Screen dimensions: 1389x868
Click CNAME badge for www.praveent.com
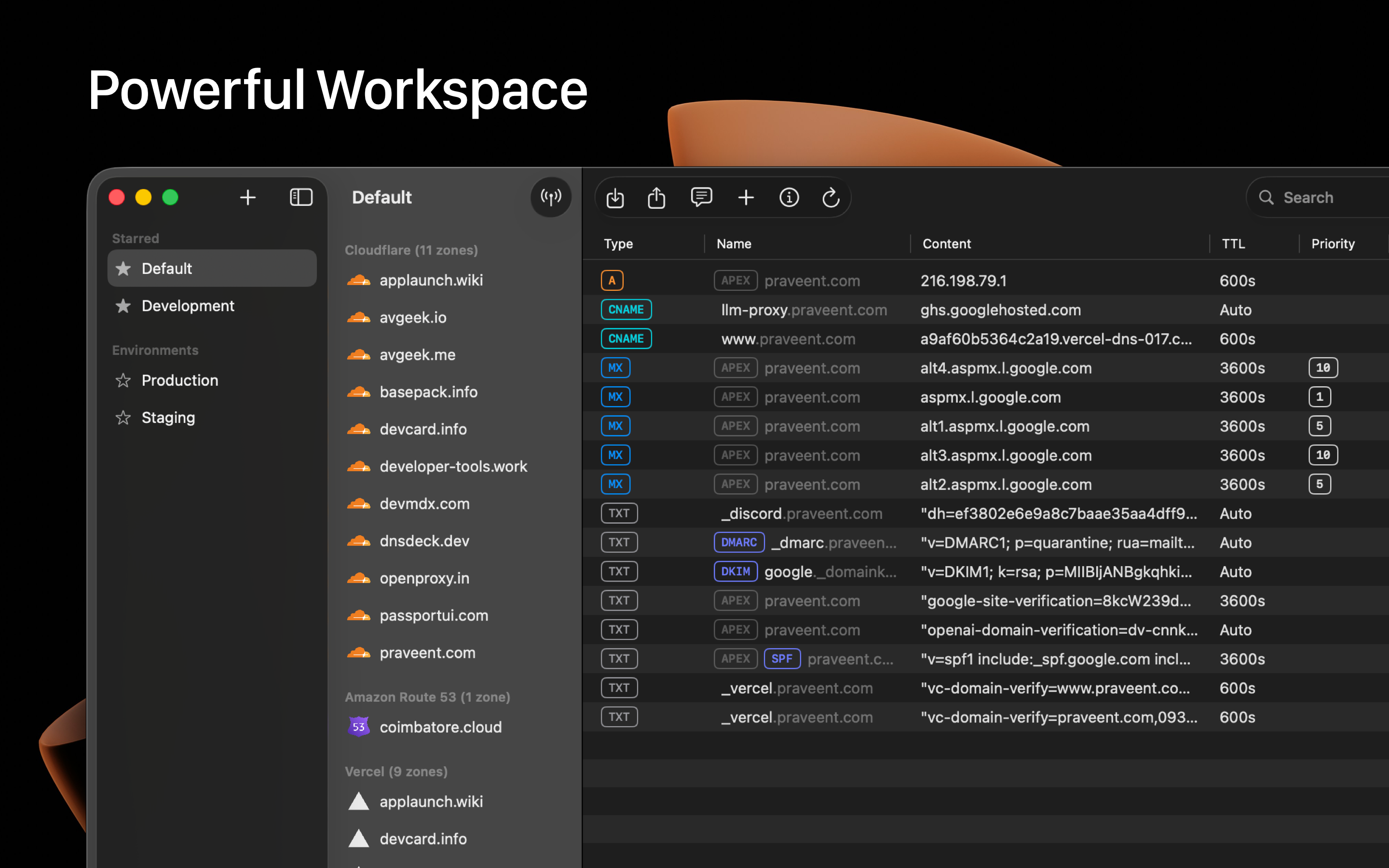[x=626, y=339]
